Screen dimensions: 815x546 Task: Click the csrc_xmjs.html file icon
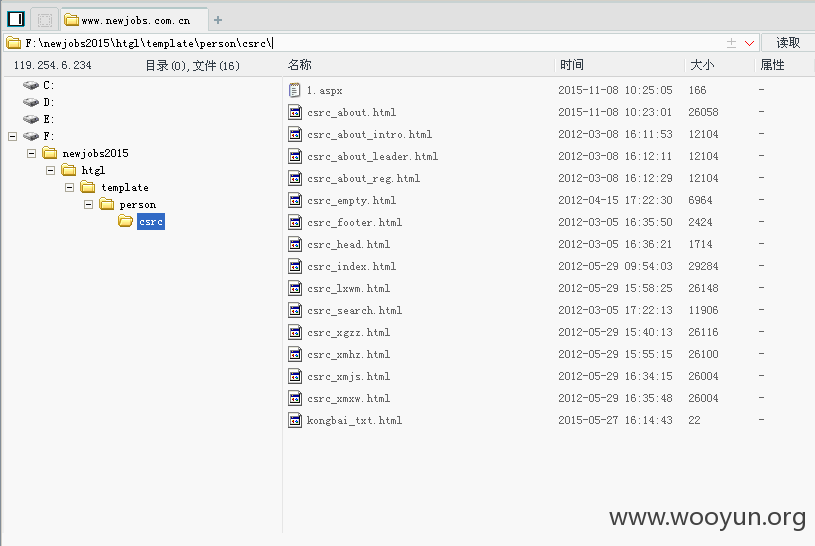(295, 376)
